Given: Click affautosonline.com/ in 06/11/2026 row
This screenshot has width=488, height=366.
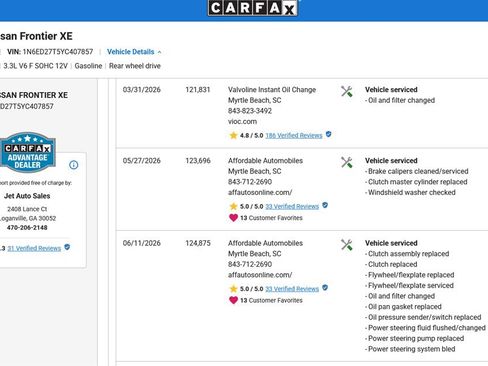Looking at the screenshot, I should (x=260, y=275).
